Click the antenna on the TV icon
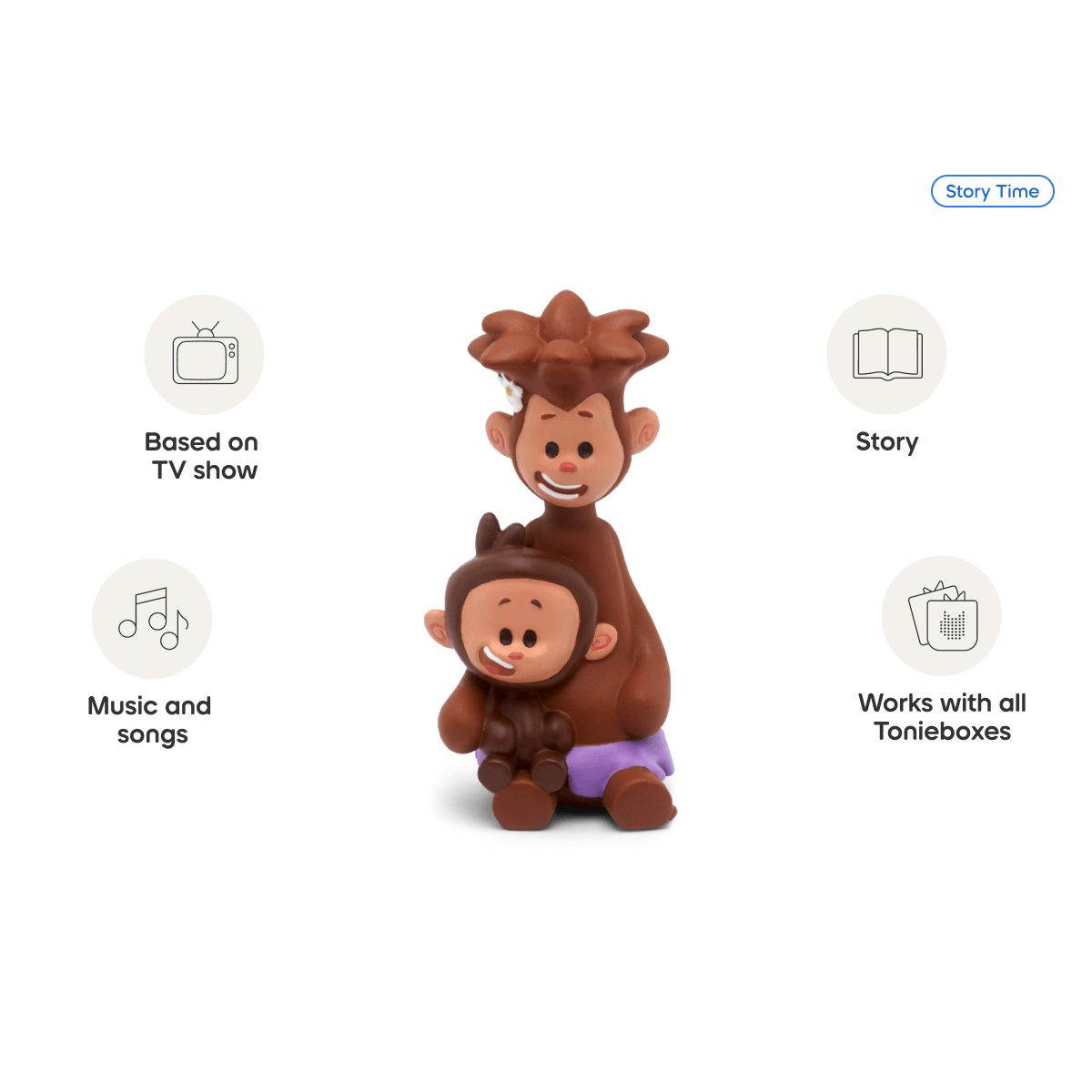Viewport: 1092px width, 1092px height. (x=206, y=329)
